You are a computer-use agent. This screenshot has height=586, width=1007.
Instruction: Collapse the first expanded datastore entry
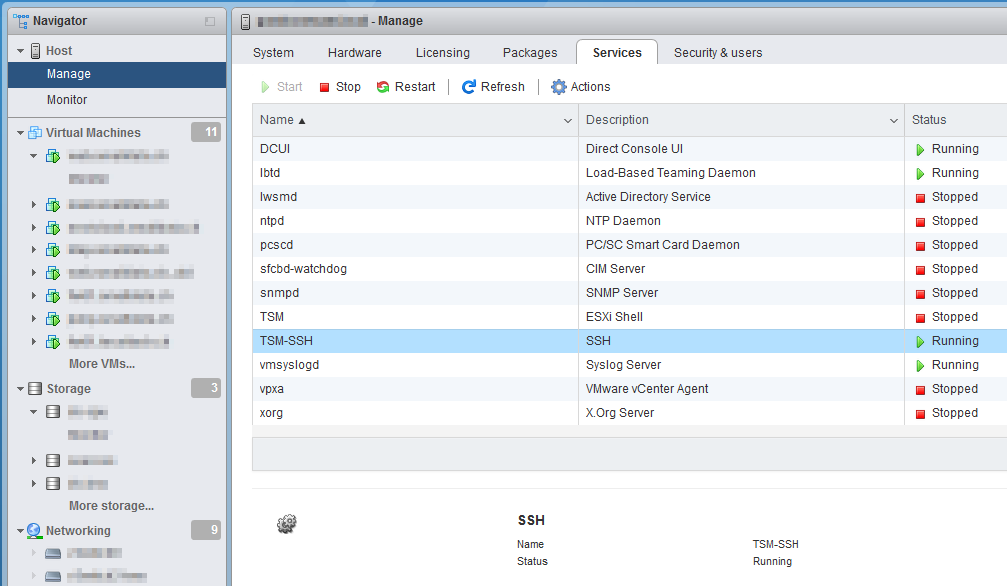[33, 411]
